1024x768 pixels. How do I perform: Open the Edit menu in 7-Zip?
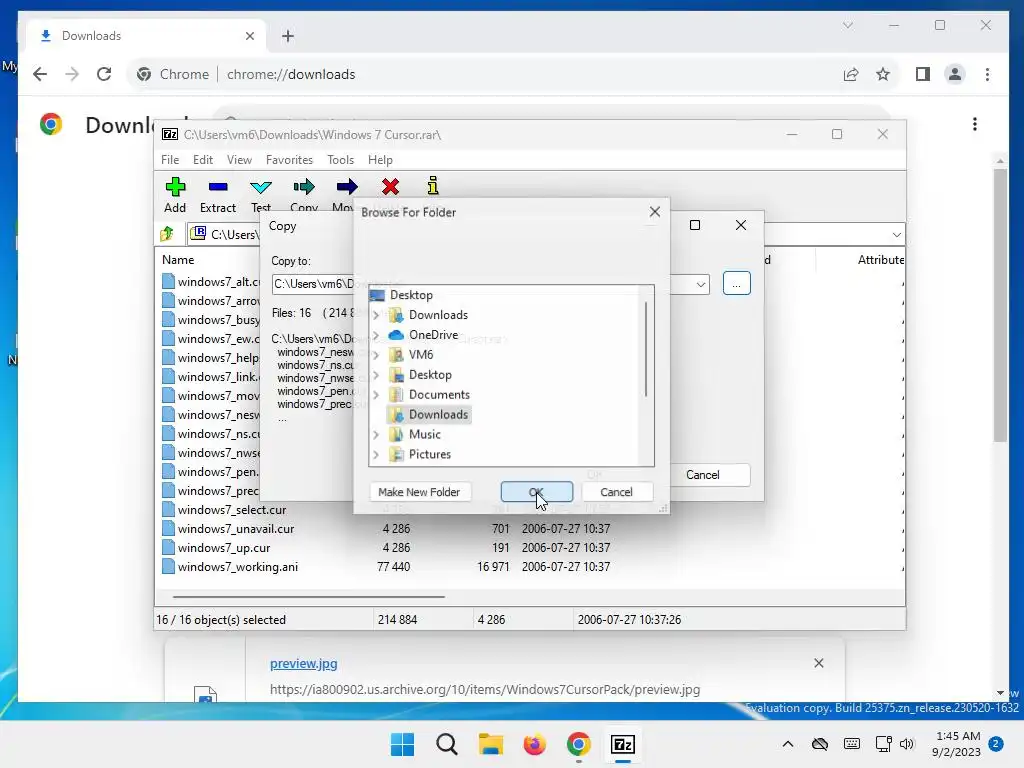click(x=202, y=160)
